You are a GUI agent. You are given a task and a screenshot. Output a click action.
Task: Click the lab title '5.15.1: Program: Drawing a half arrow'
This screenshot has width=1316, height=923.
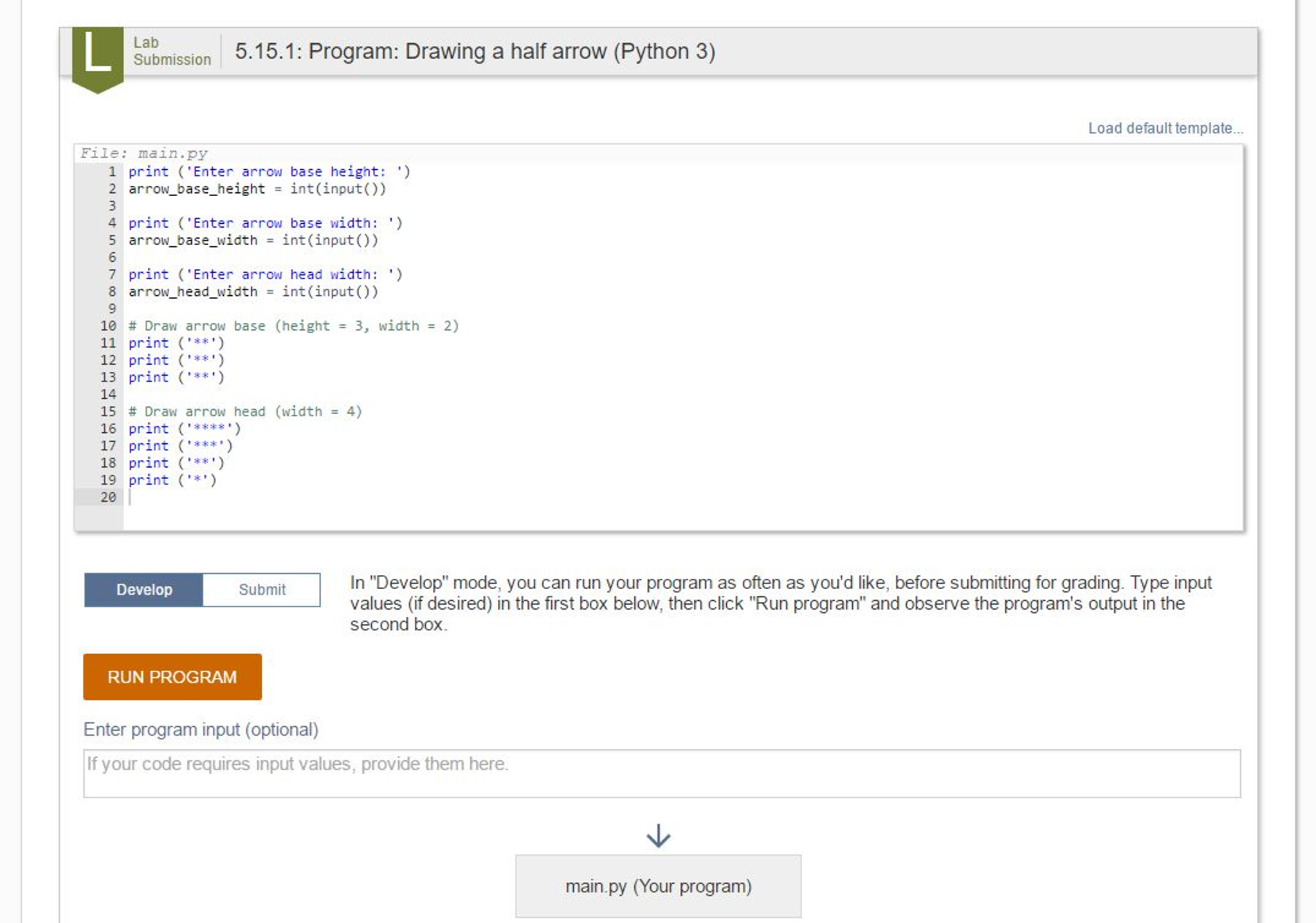pos(475,51)
